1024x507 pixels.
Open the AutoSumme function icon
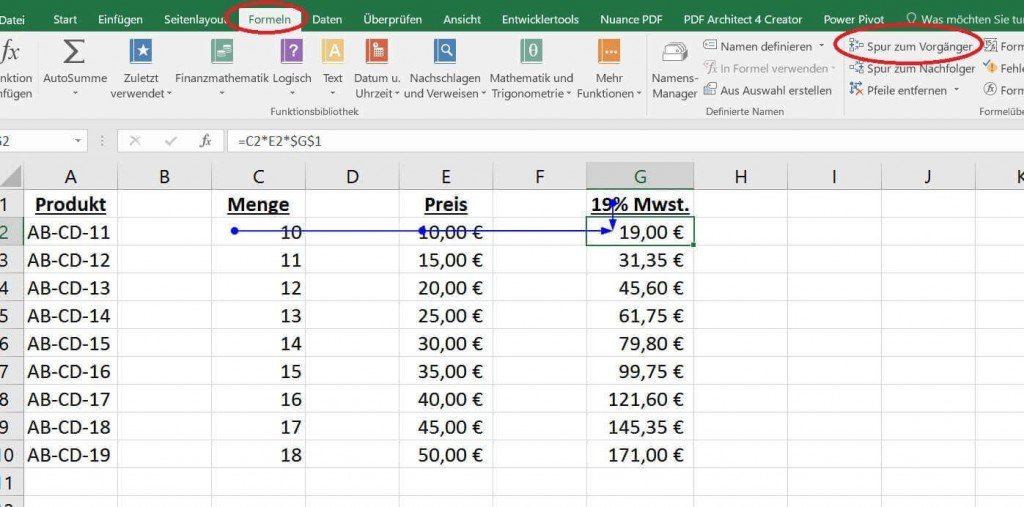[73, 51]
